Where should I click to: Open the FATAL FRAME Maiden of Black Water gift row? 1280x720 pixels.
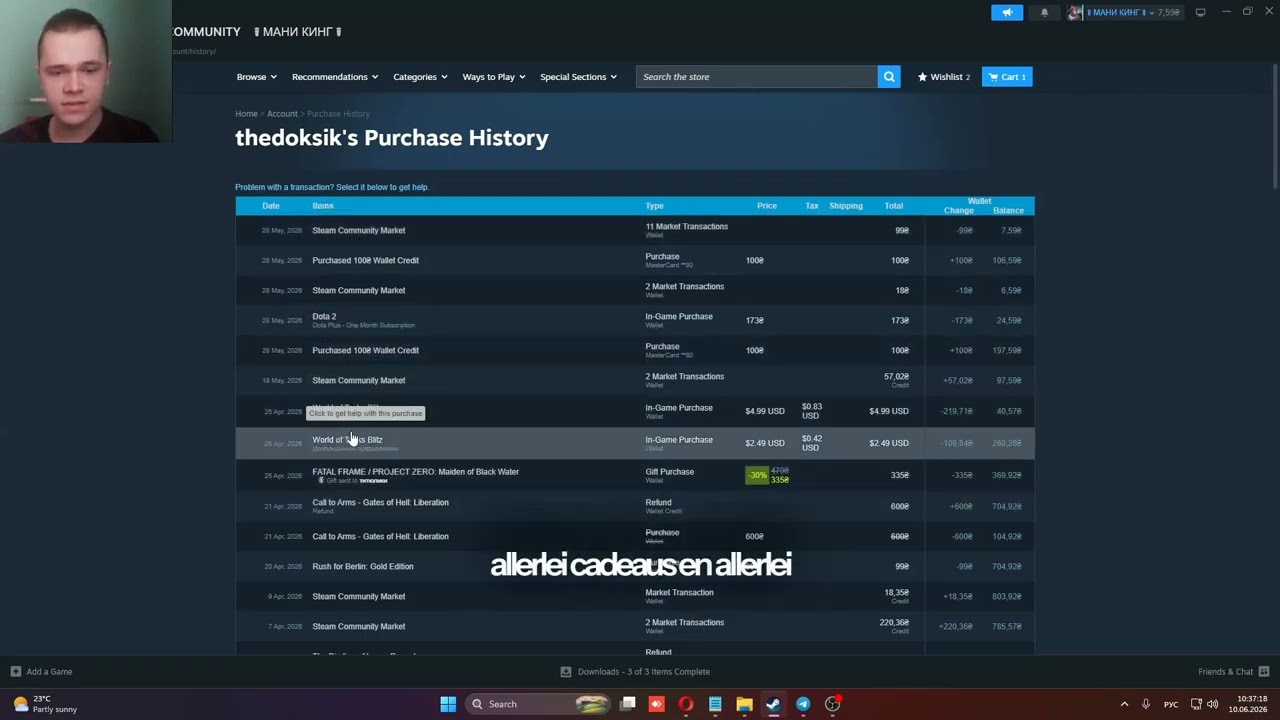point(635,475)
